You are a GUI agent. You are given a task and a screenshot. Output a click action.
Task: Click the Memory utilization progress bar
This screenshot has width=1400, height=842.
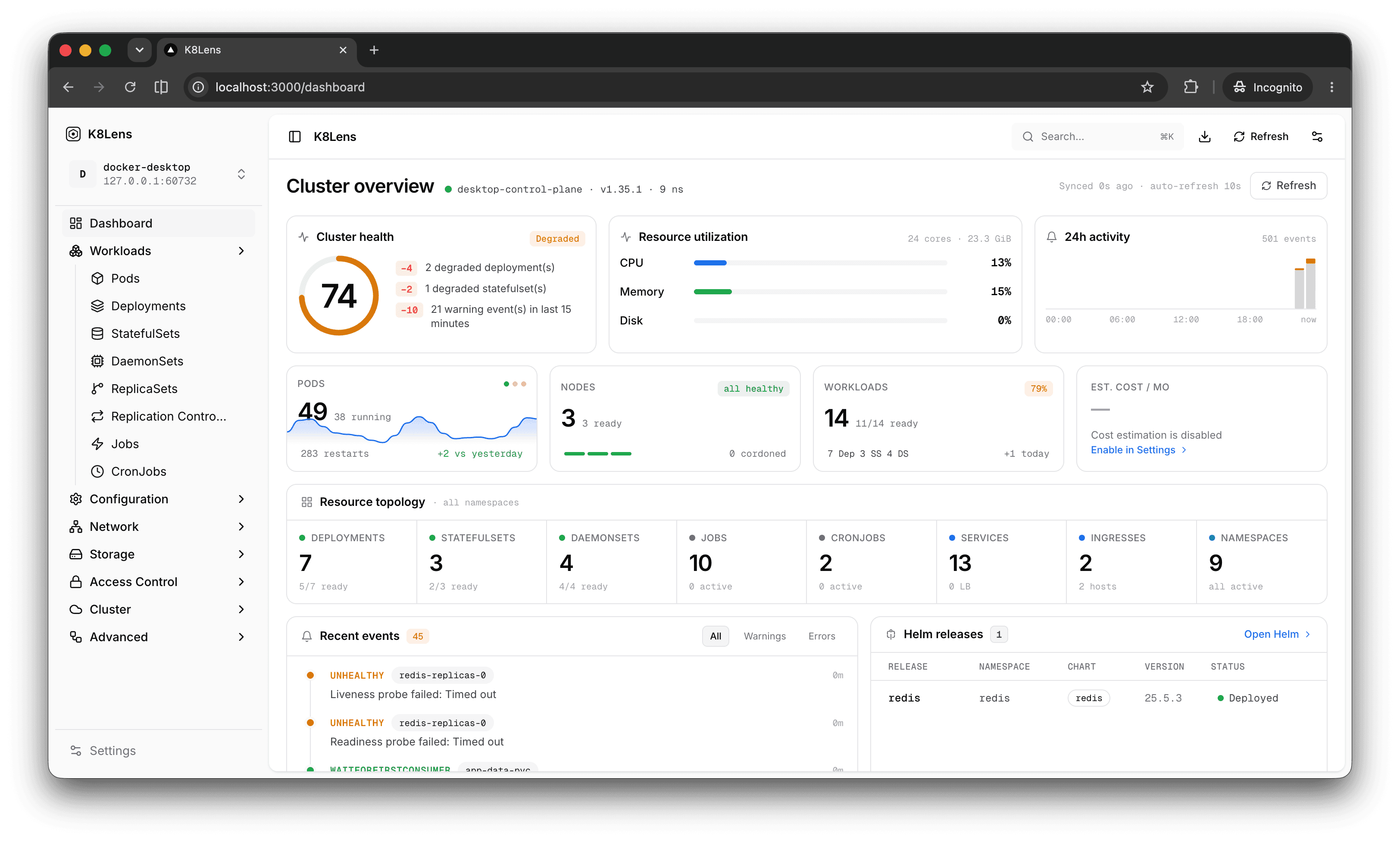(x=820, y=292)
